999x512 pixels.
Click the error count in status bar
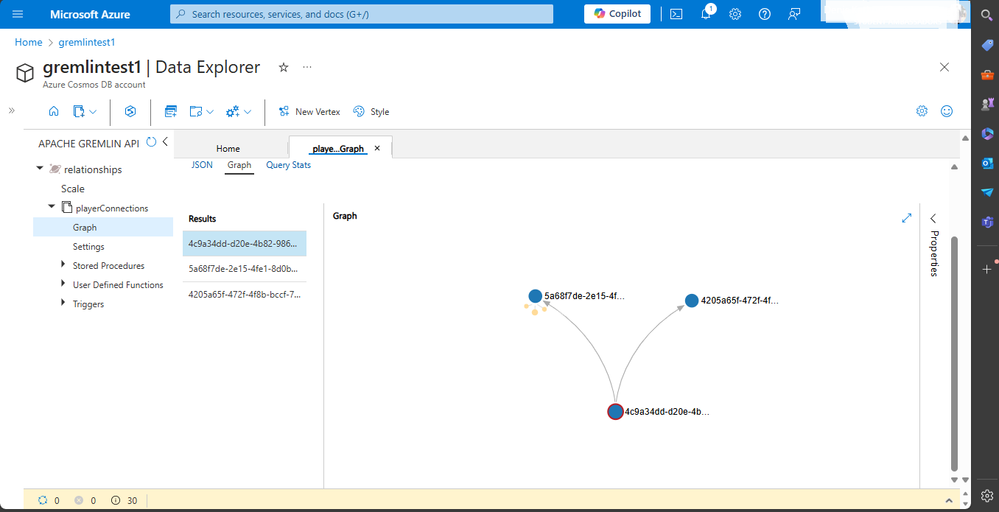tap(85, 501)
